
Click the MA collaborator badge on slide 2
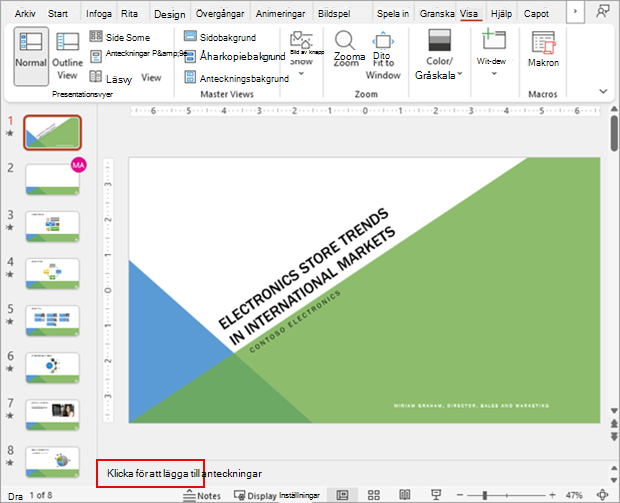(78, 165)
